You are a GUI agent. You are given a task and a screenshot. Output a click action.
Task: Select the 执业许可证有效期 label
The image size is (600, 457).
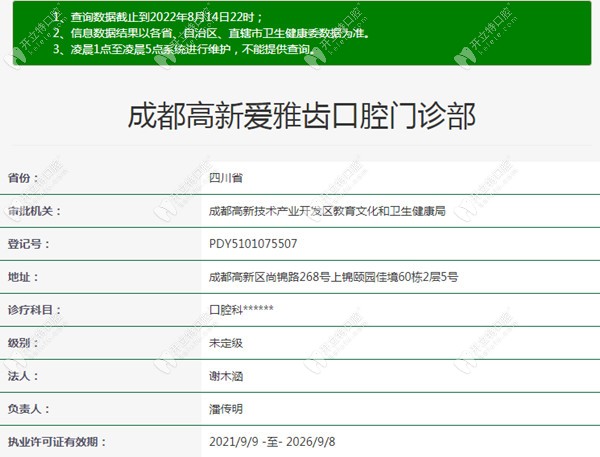coord(57,442)
